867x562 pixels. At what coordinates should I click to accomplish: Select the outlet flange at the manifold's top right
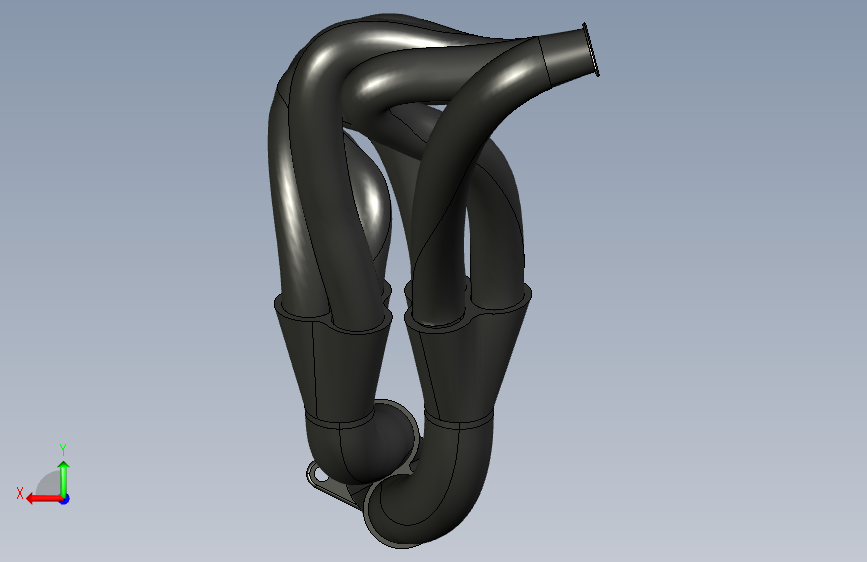(591, 49)
